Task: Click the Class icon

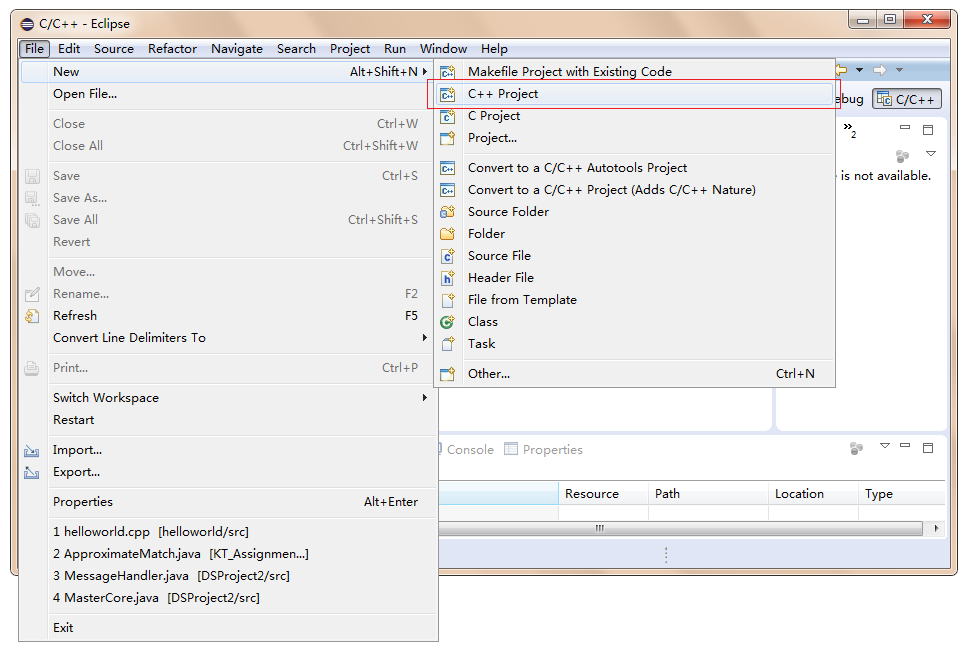Action: coord(448,322)
